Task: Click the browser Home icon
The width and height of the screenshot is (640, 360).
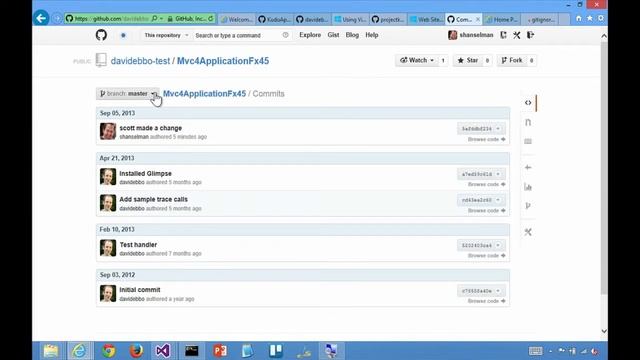Action: point(578,18)
